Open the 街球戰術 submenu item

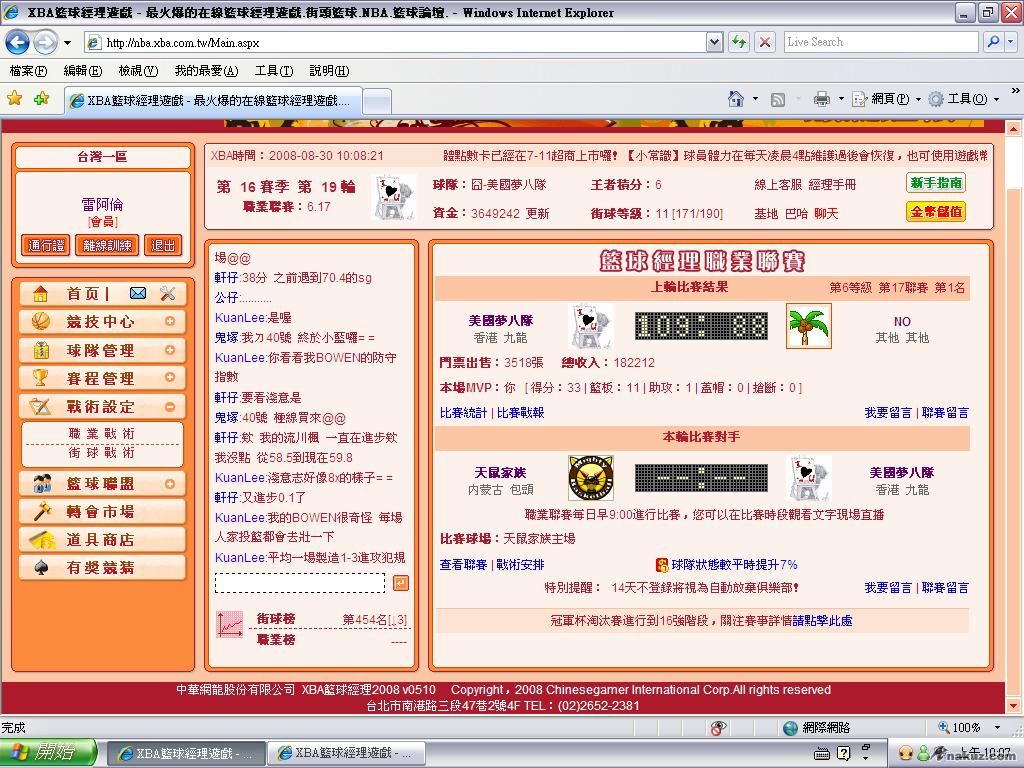[102, 453]
